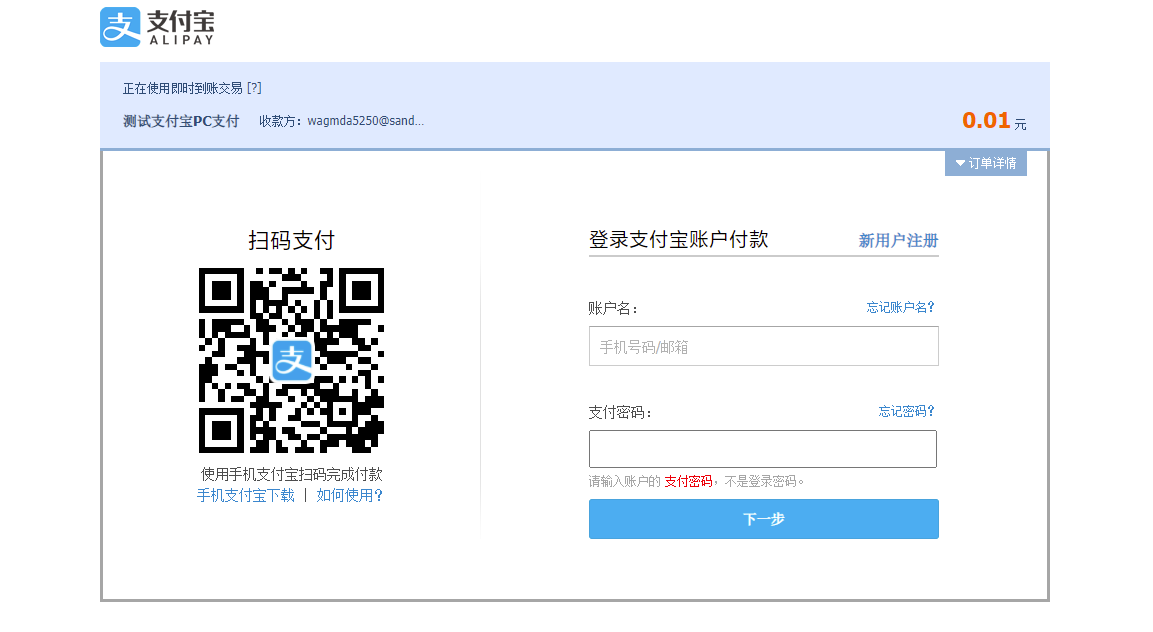
Task: Click 忘记账户名? link
Action: (900, 308)
